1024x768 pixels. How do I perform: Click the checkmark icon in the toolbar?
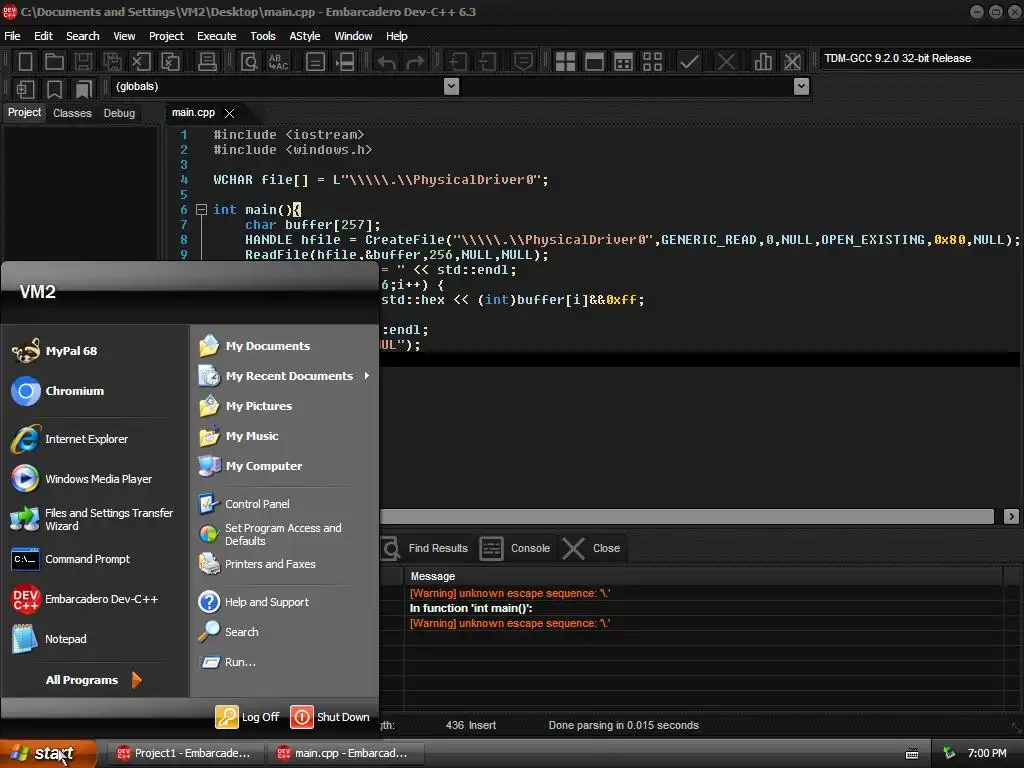[689, 62]
